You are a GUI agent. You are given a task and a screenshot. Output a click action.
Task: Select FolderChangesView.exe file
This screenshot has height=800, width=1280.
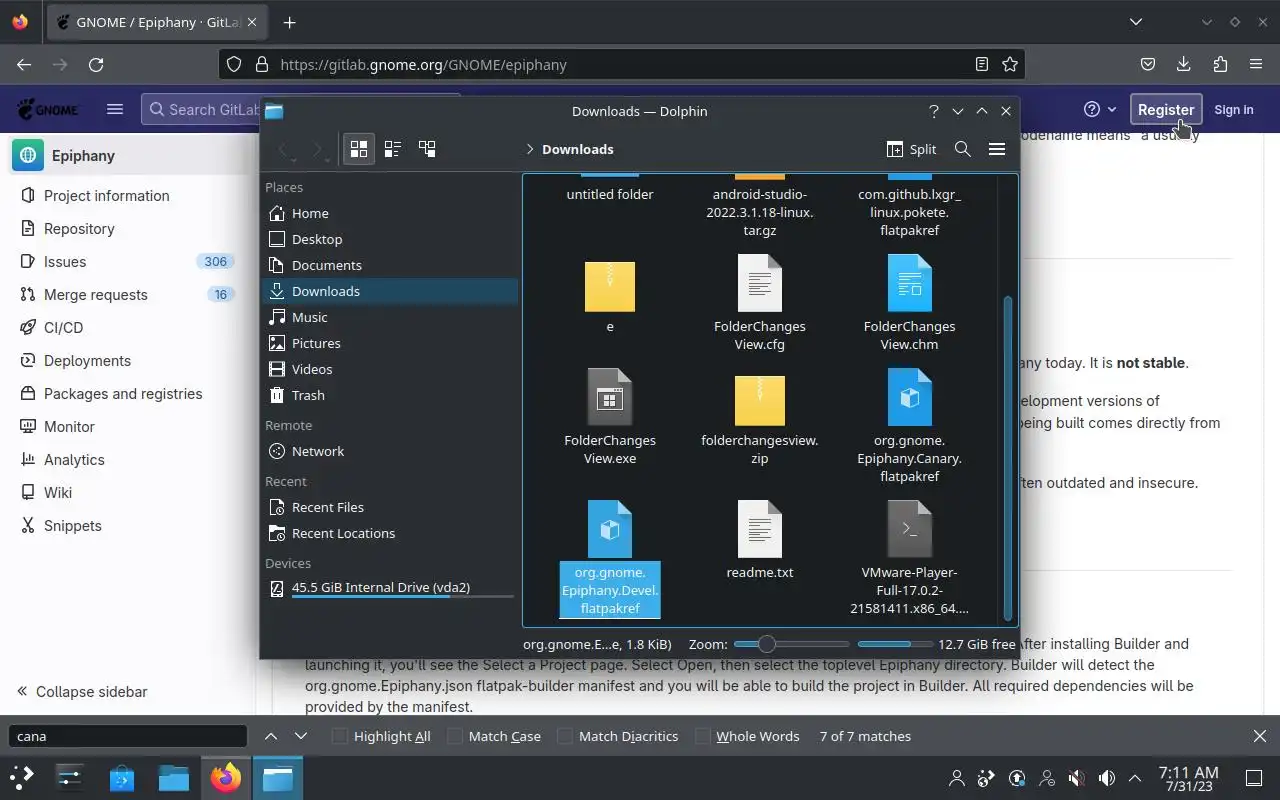click(610, 417)
